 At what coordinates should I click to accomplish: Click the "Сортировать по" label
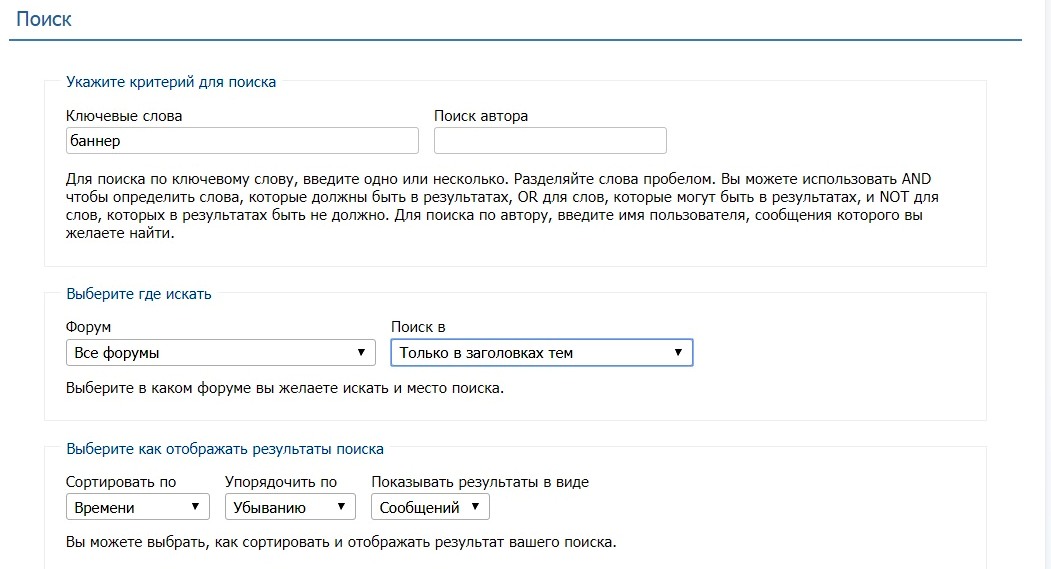click(121, 482)
